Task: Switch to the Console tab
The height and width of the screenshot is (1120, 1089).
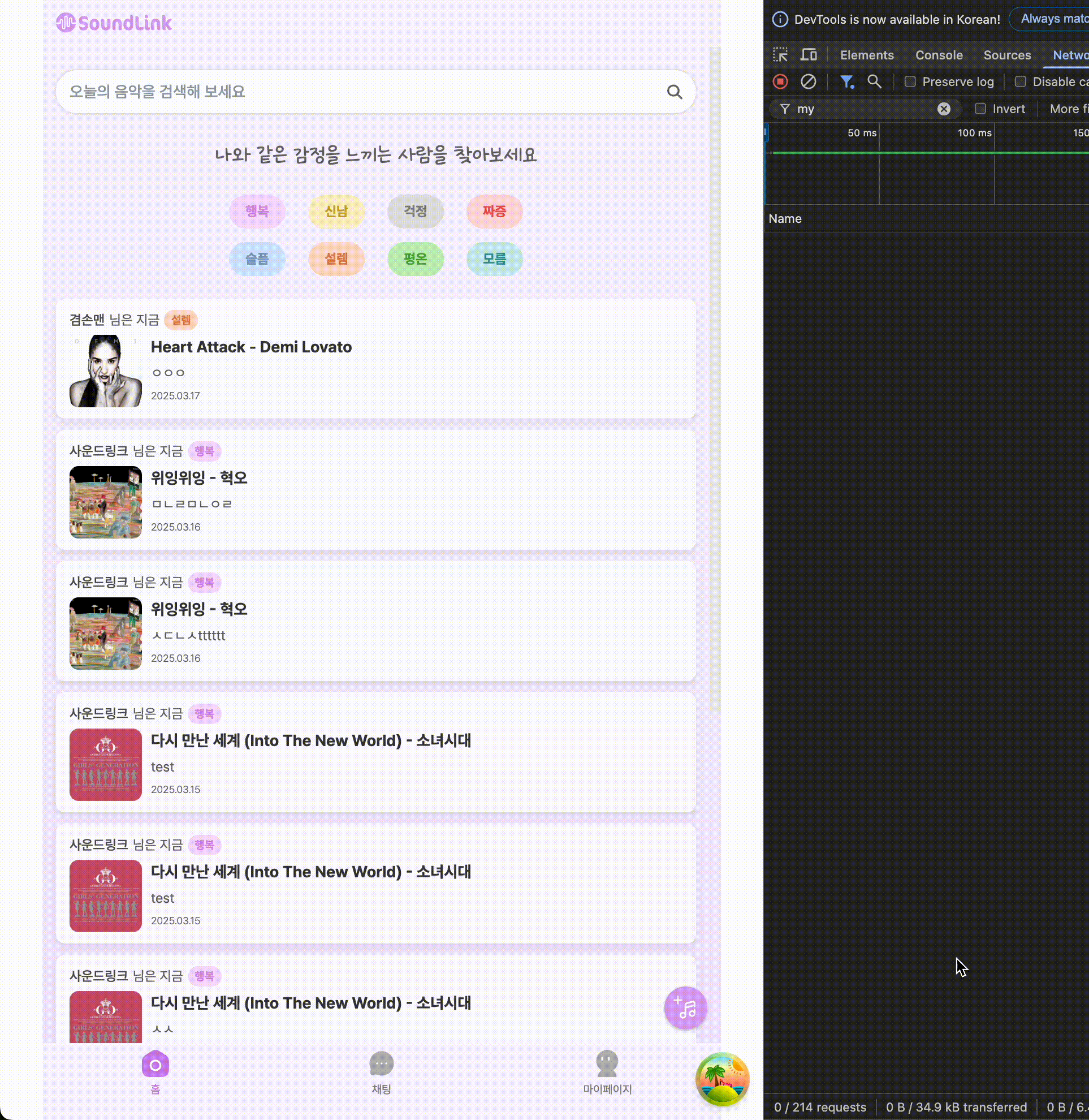Action: click(939, 55)
